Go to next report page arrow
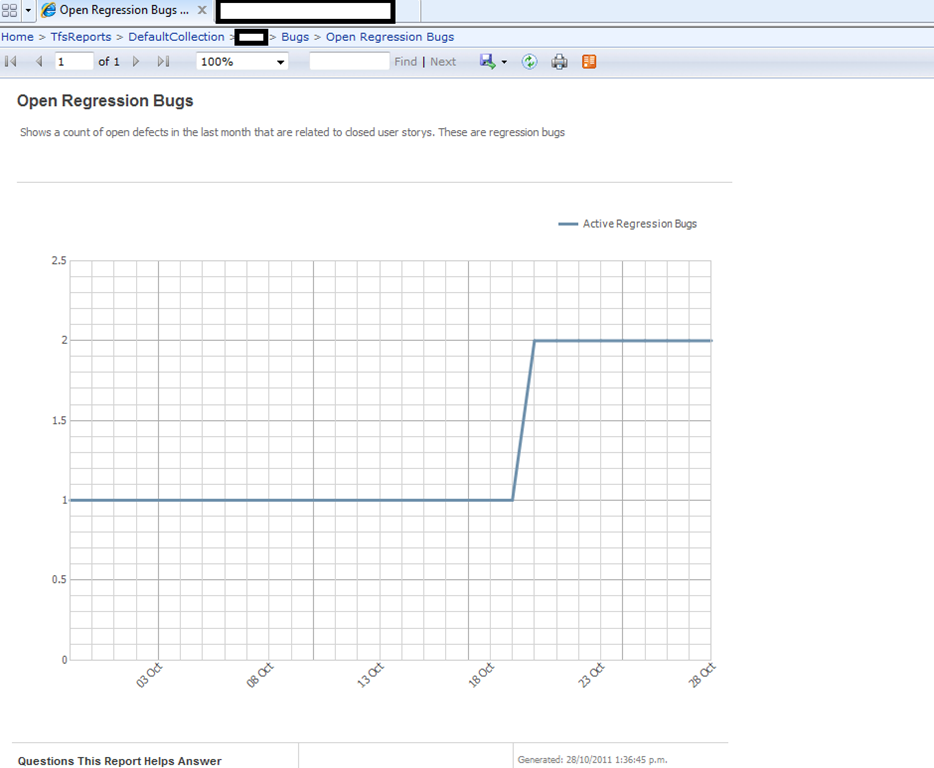Viewport: 934px width, 768px height. (x=136, y=61)
